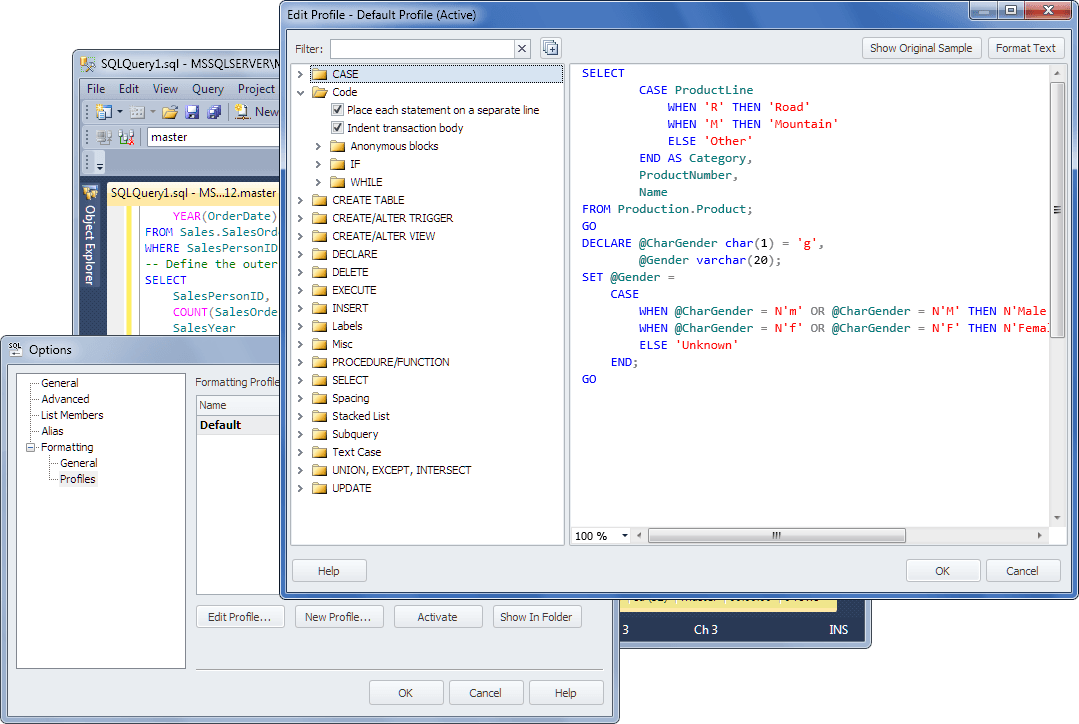Open the Query menu
This screenshot has width=1079, height=724.
pyautogui.click(x=207, y=89)
